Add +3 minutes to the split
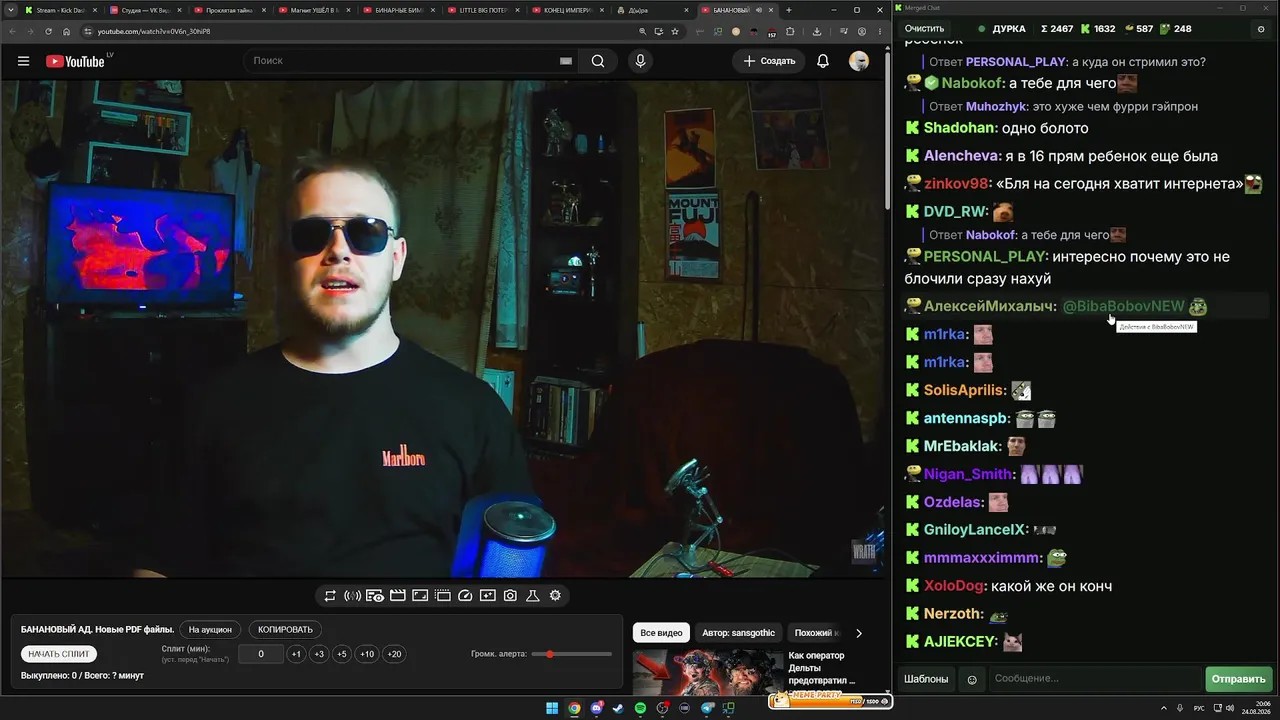 pos(319,654)
